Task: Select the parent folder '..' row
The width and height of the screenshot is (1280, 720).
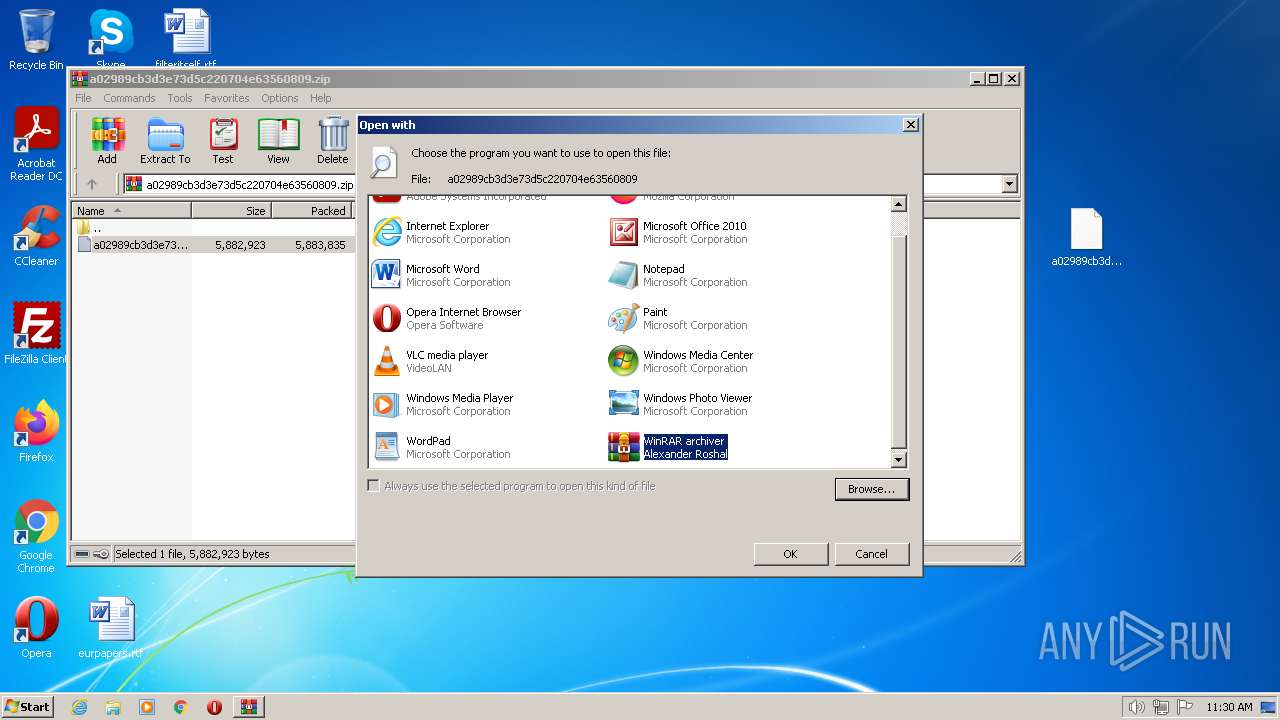Action: pyautogui.click(x=213, y=228)
